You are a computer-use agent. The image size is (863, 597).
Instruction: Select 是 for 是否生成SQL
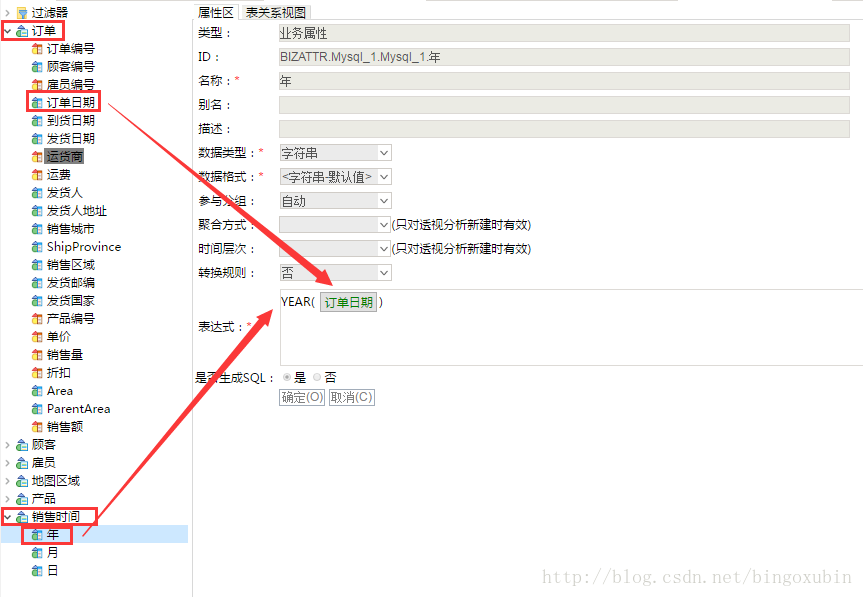(287, 377)
